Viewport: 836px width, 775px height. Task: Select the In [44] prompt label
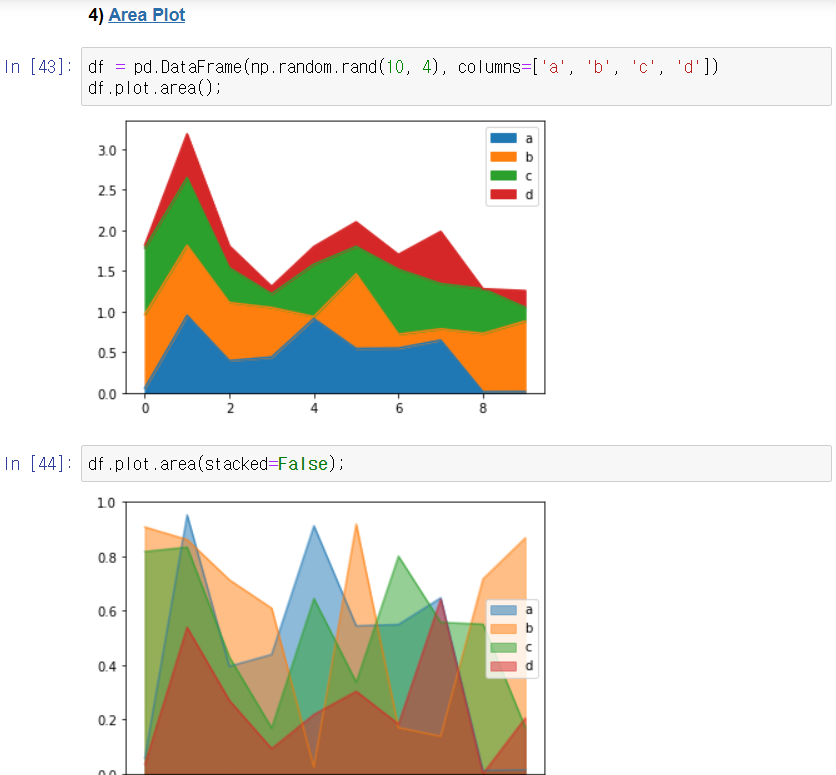[x=37, y=464]
